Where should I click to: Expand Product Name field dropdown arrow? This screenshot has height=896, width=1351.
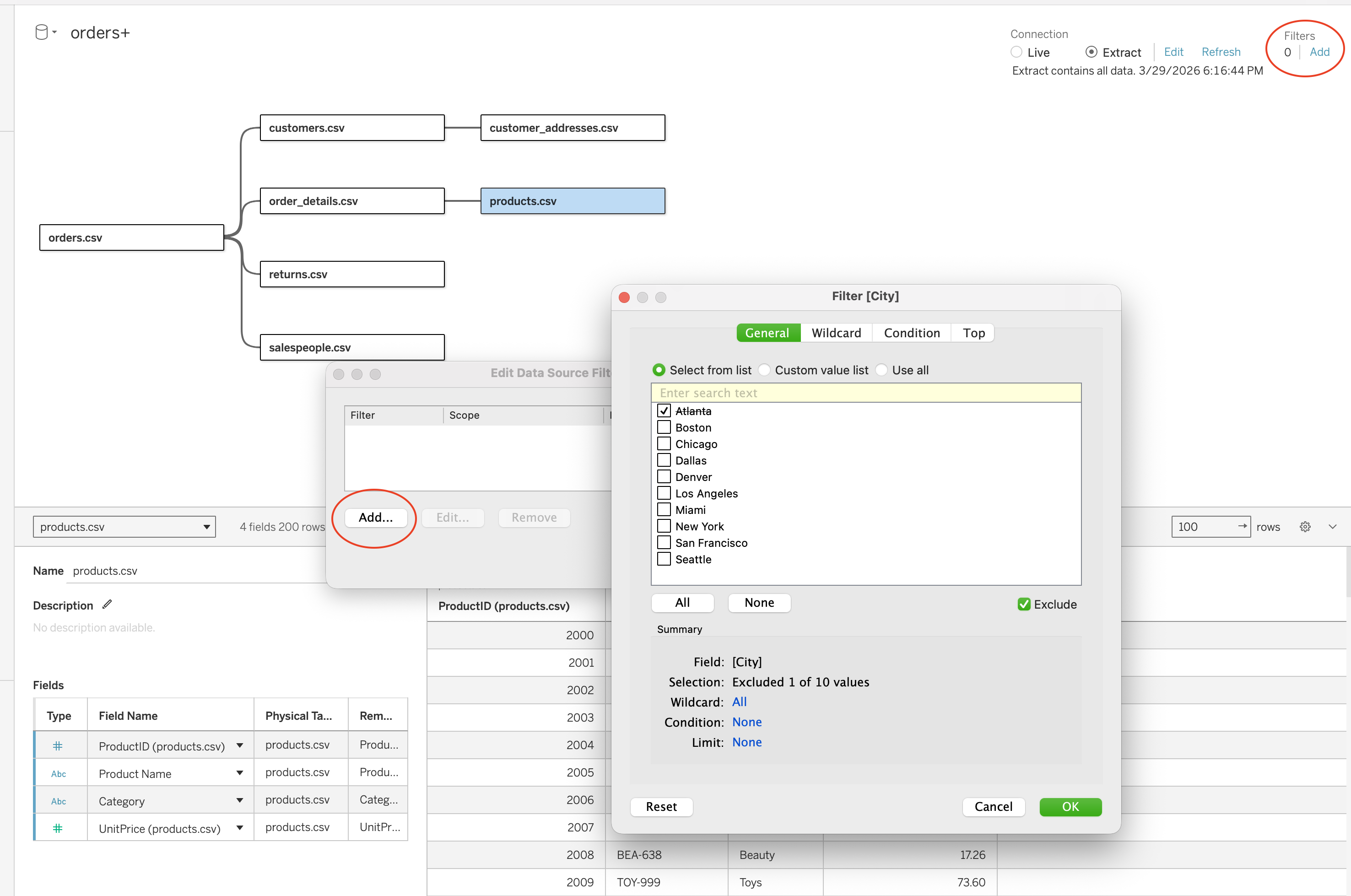[239, 773]
